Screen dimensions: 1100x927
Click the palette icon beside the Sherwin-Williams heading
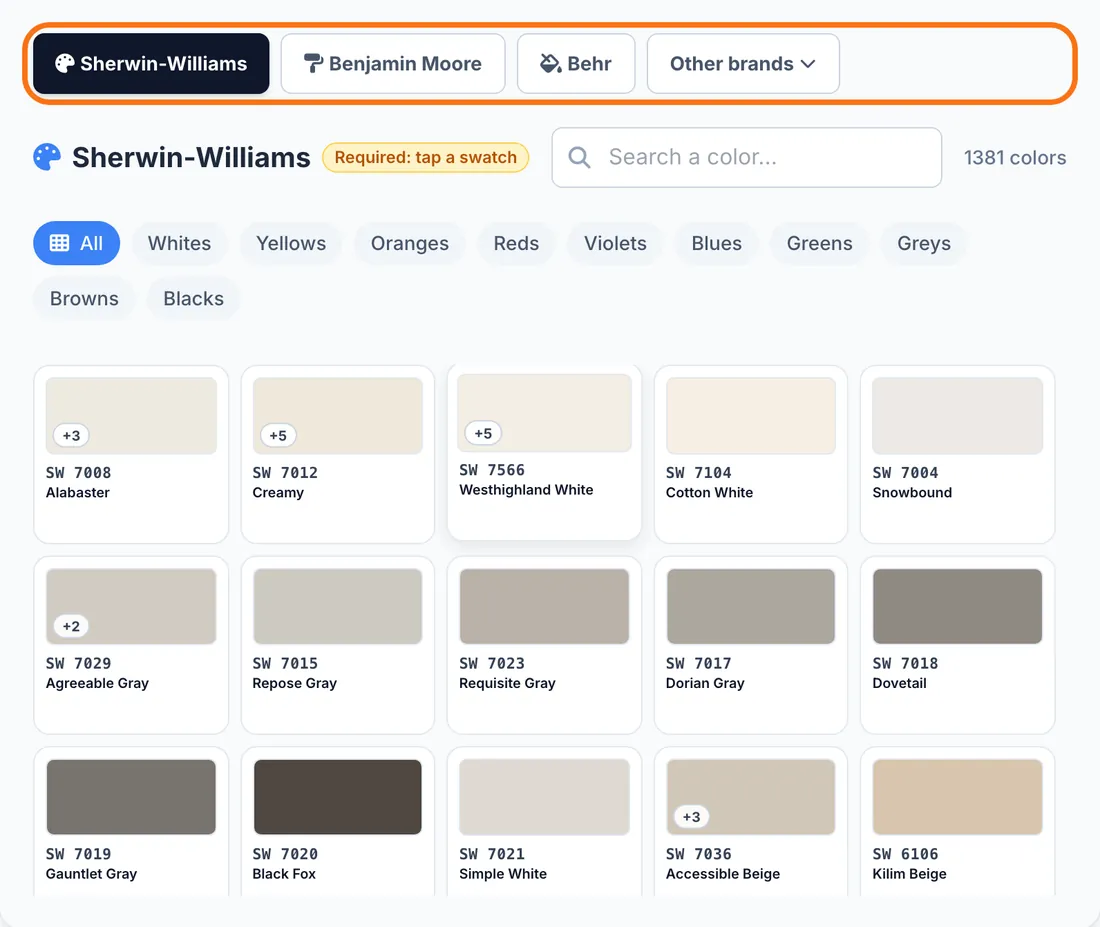[x=47, y=157]
